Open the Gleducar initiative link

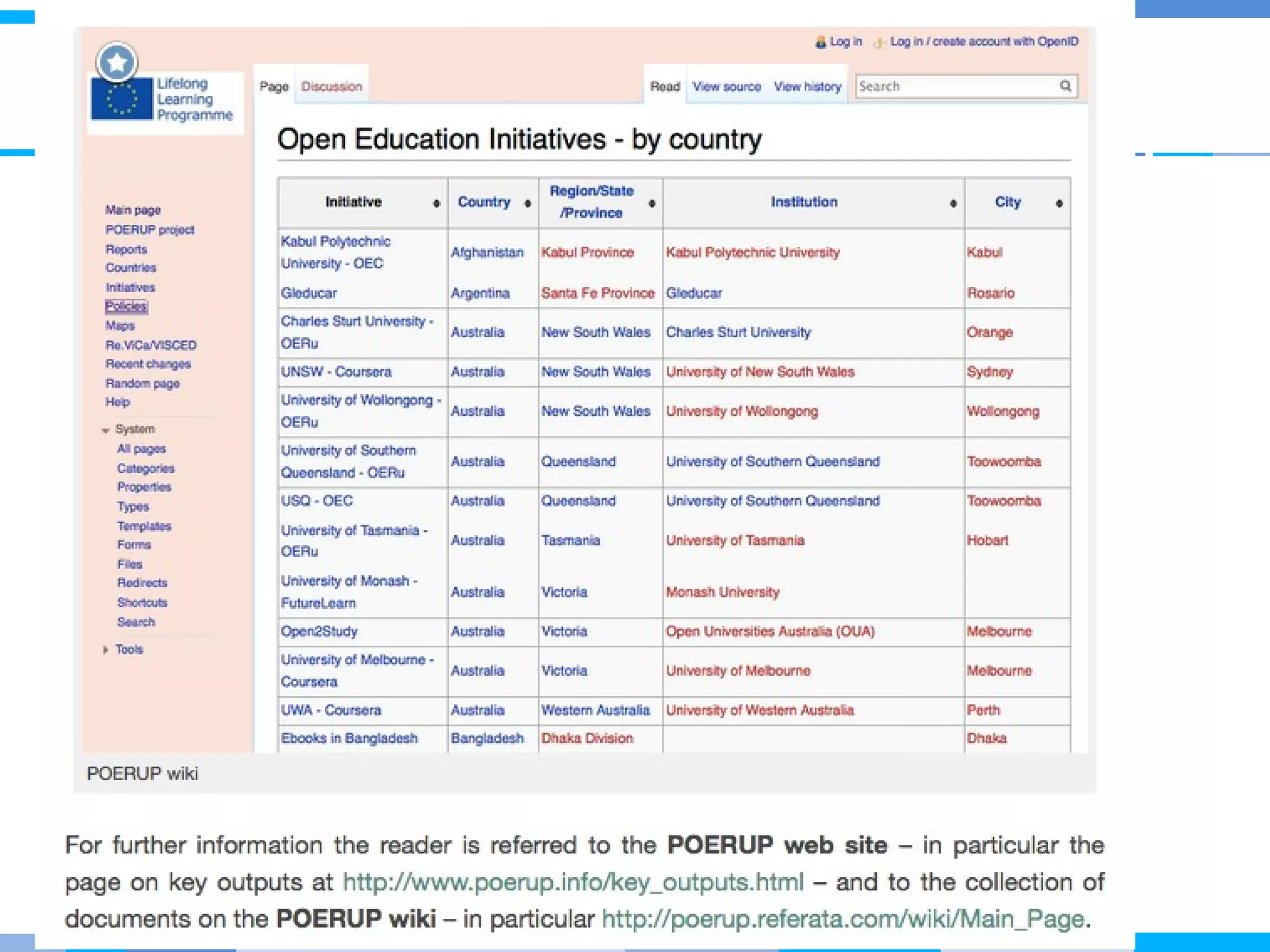click(x=308, y=293)
